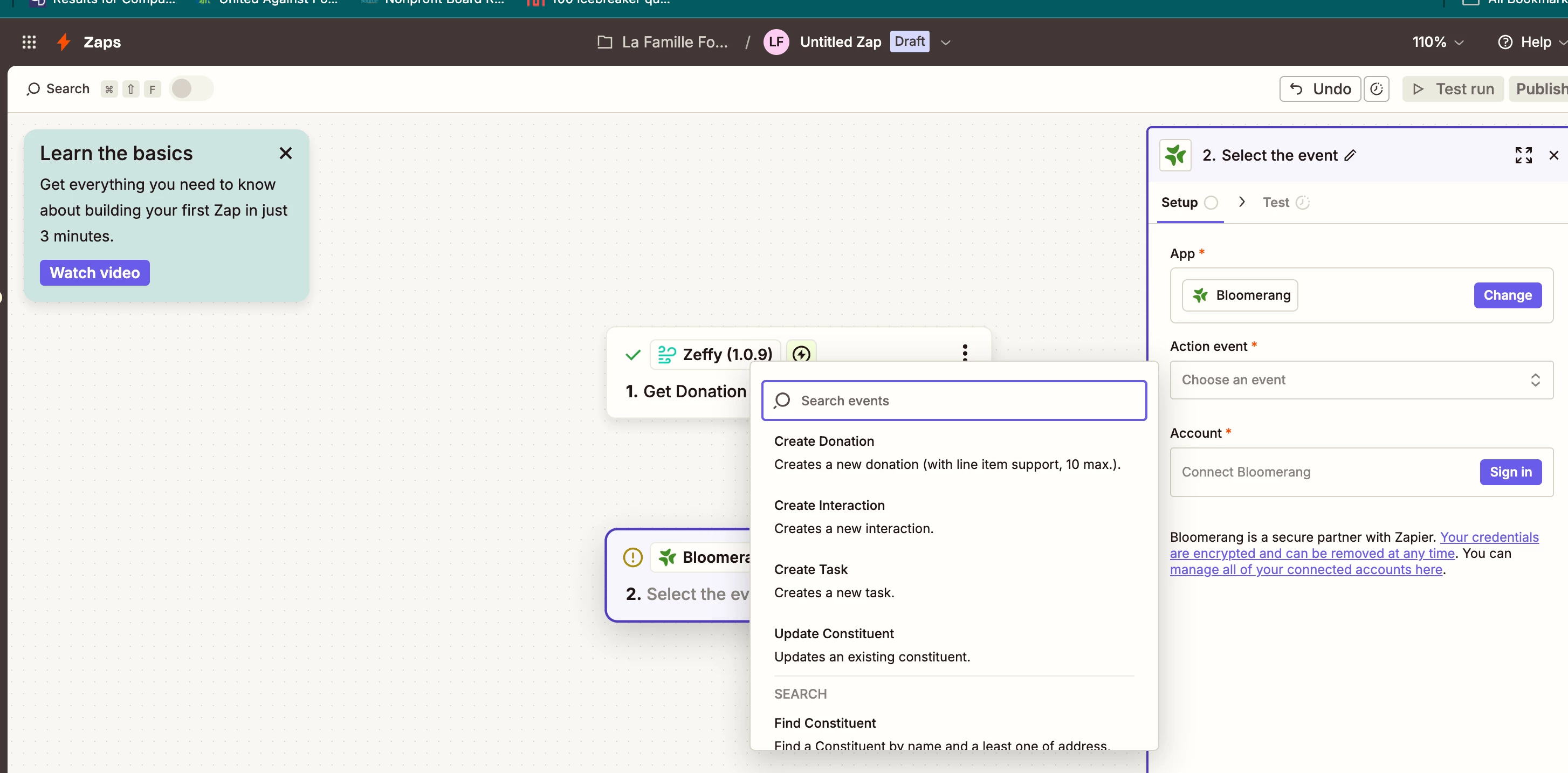Select Create Donation event
The image size is (1568, 773).
[x=823, y=440]
